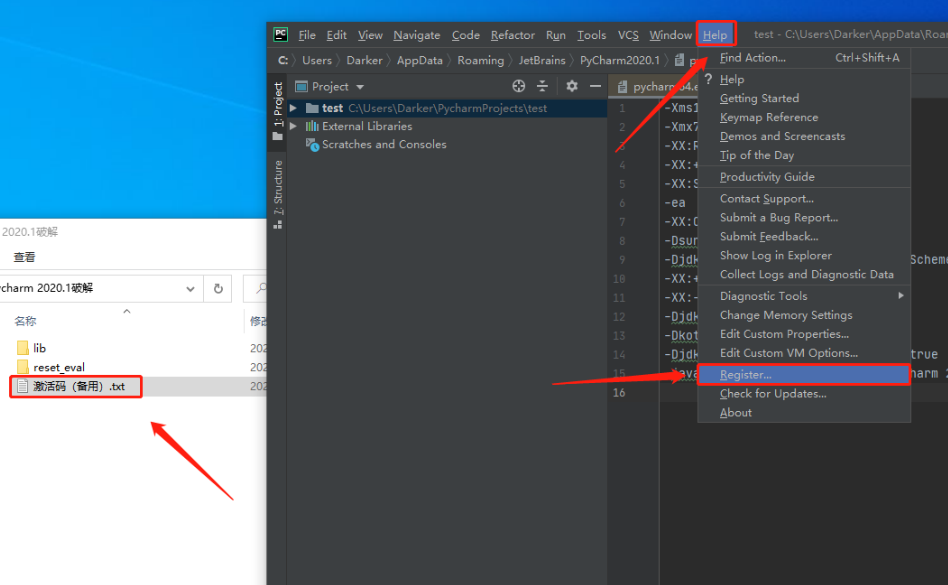Click the lib folder icon in Explorer
This screenshot has height=585, width=948.
(23, 348)
